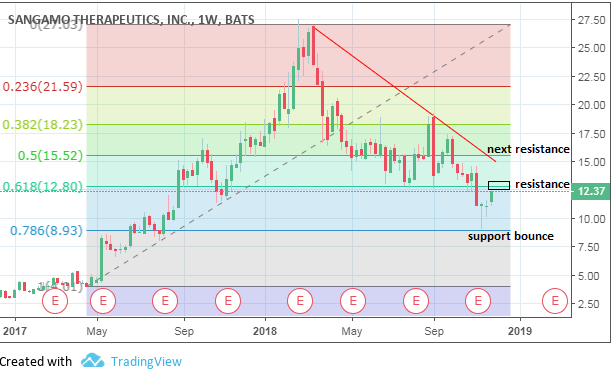The image size is (611, 376).
Task: Click the earnings marker left of Sep 2018
Action: pos(416,301)
